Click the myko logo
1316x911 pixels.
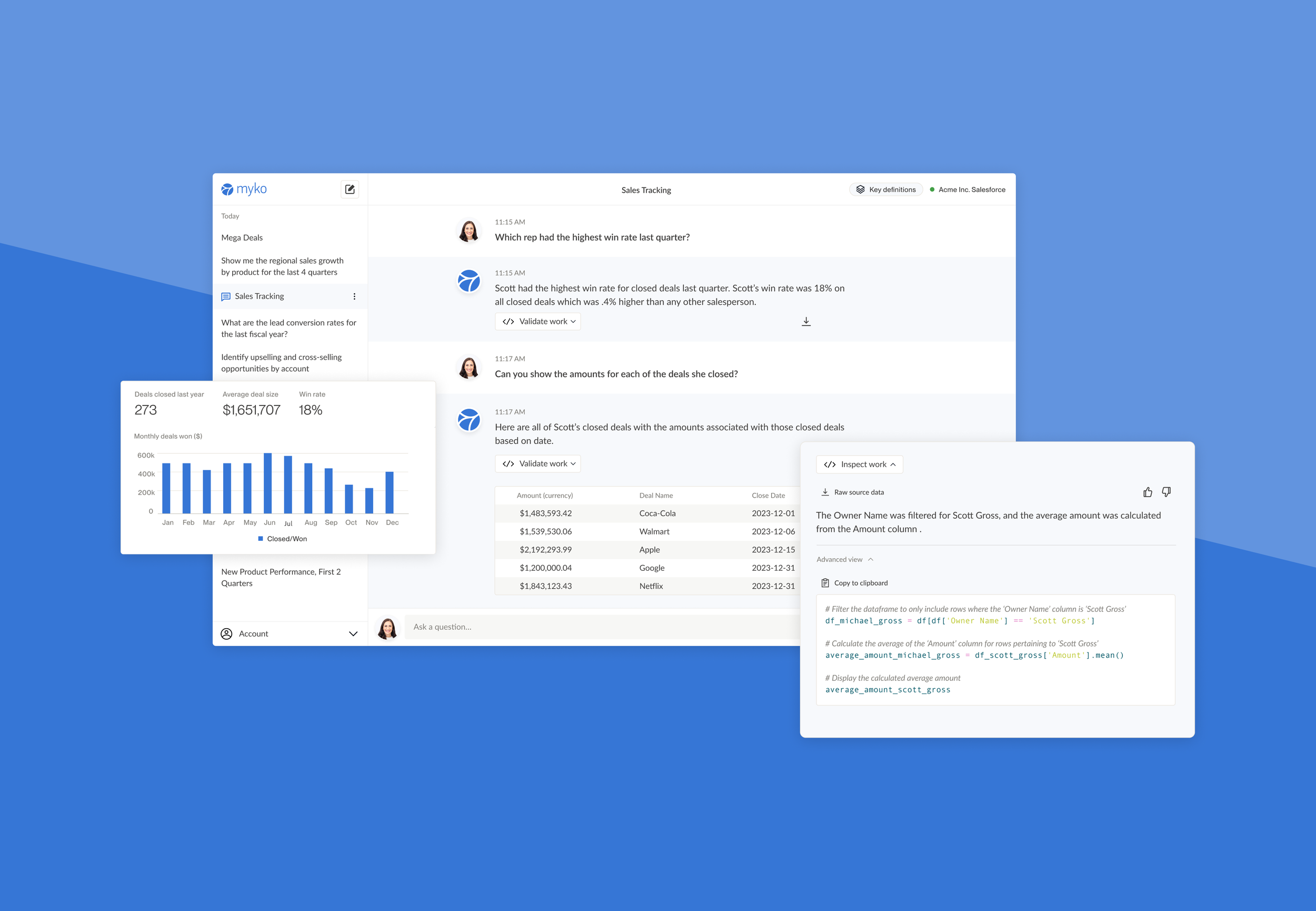(x=244, y=189)
